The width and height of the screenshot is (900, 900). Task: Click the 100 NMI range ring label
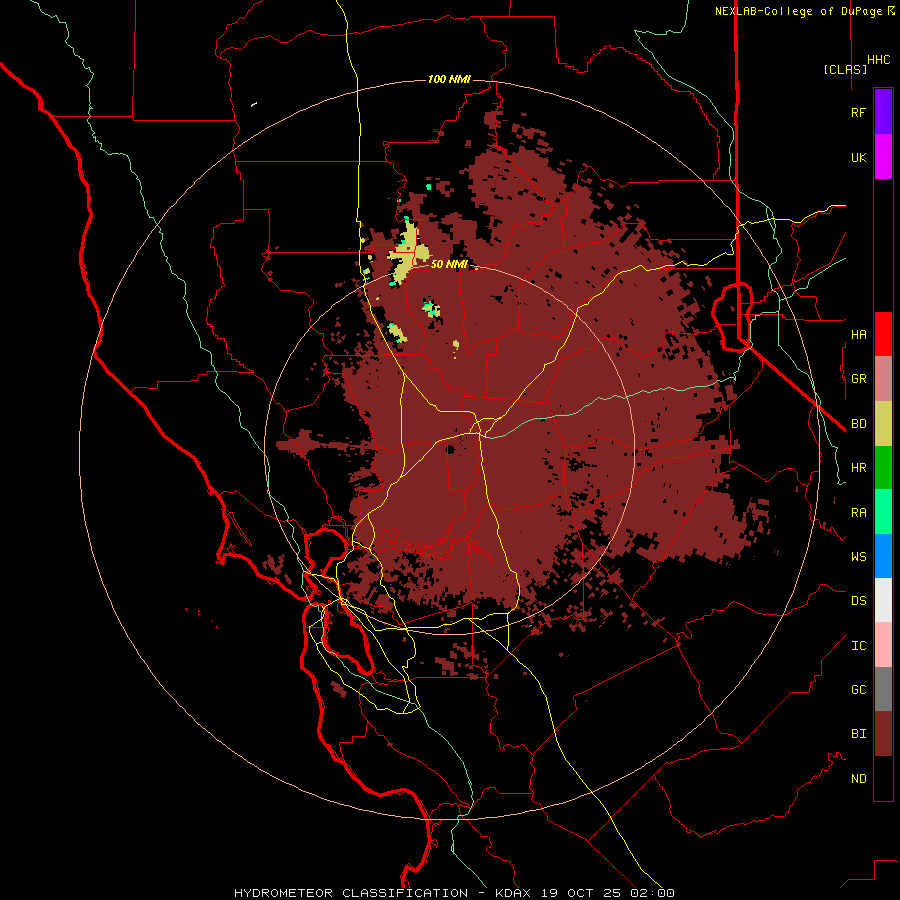coord(449,79)
